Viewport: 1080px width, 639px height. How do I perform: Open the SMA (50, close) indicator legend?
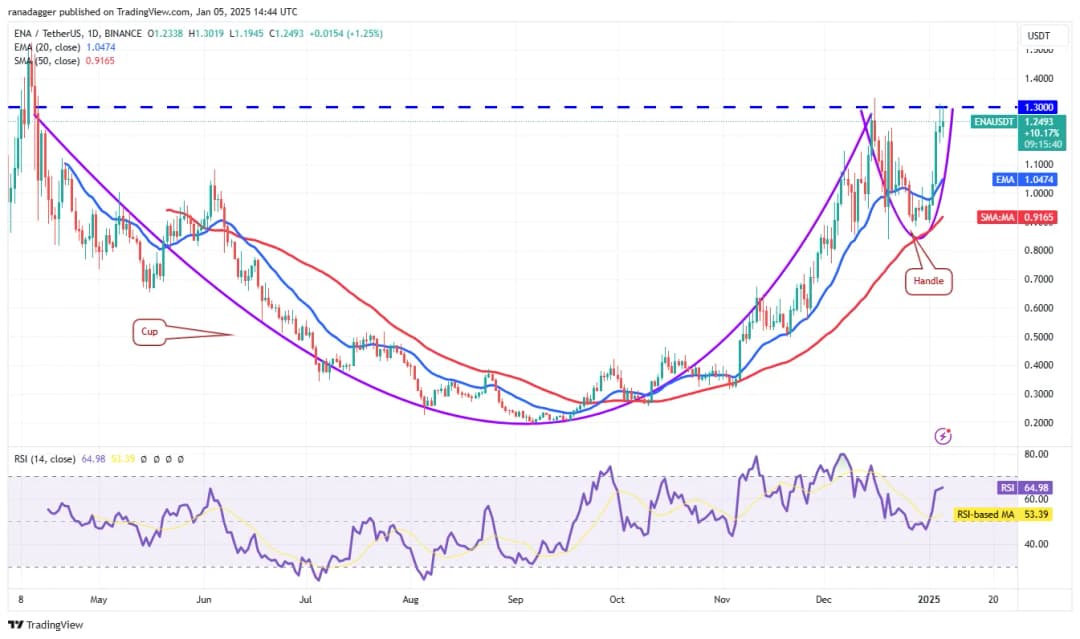[x=46, y=60]
